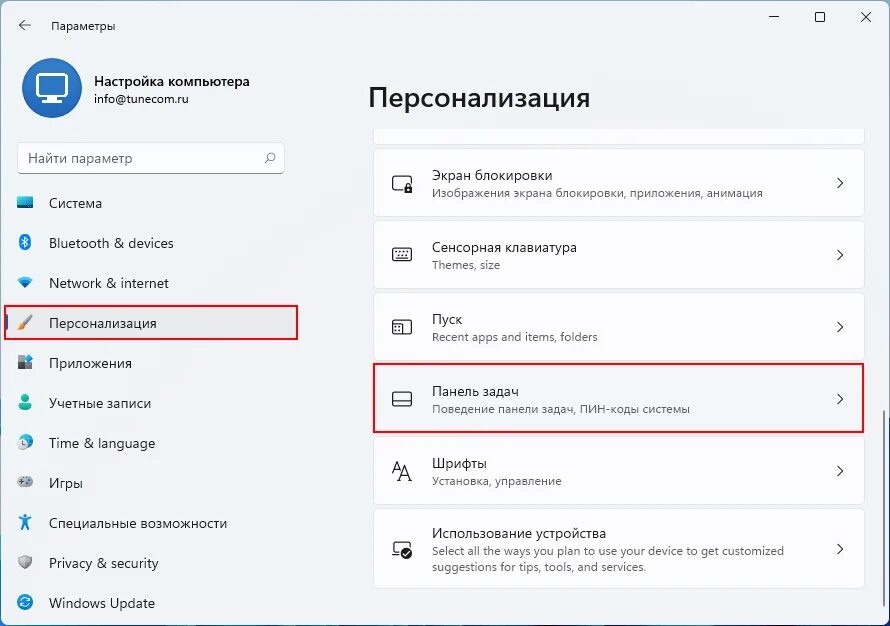The width and height of the screenshot is (890, 626).
Task: Click the Найти параметр search field
Action: pyautogui.click(x=151, y=158)
